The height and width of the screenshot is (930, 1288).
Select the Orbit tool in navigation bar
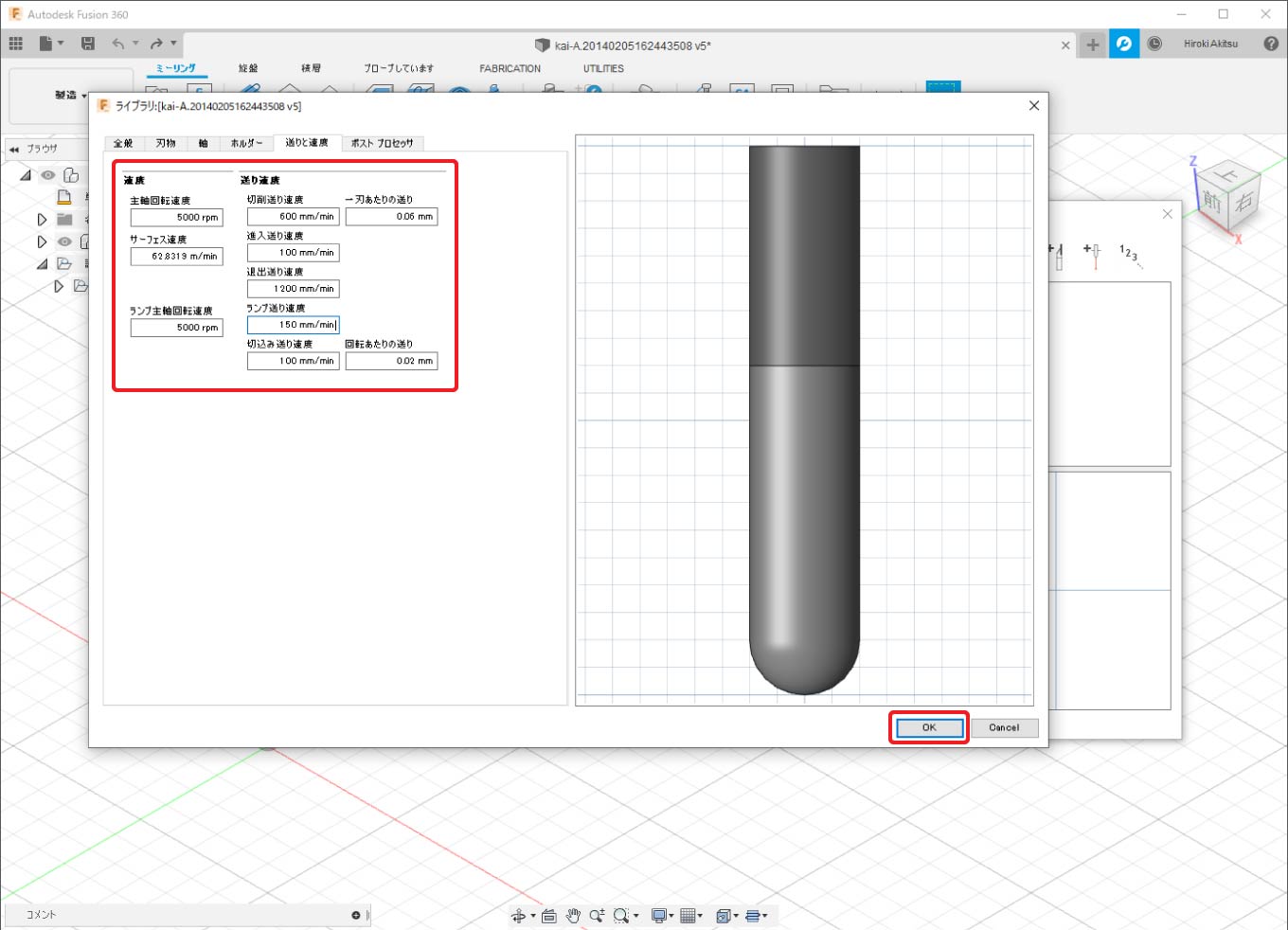[x=518, y=916]
